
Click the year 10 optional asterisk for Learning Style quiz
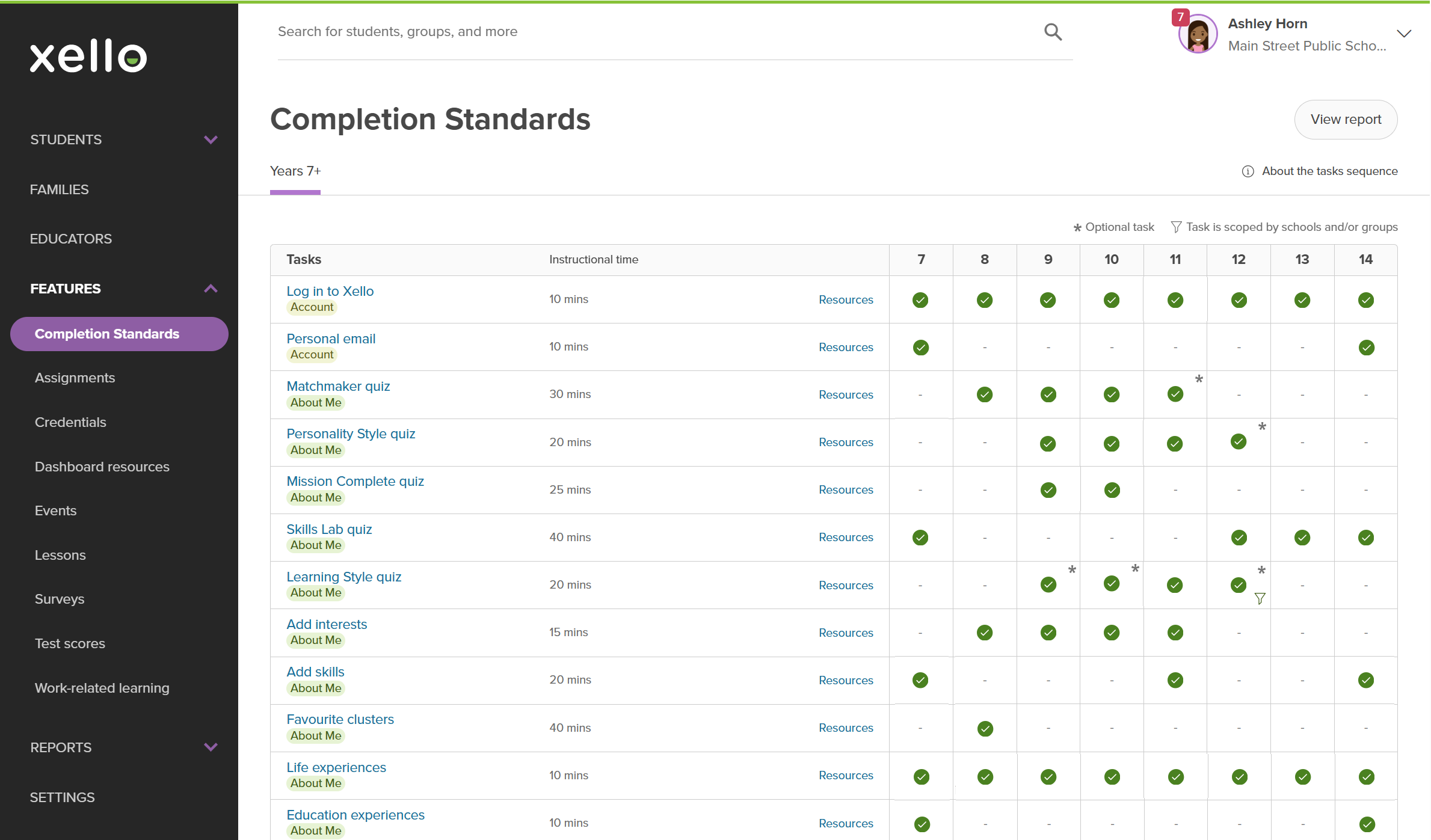coord(1135,569)
